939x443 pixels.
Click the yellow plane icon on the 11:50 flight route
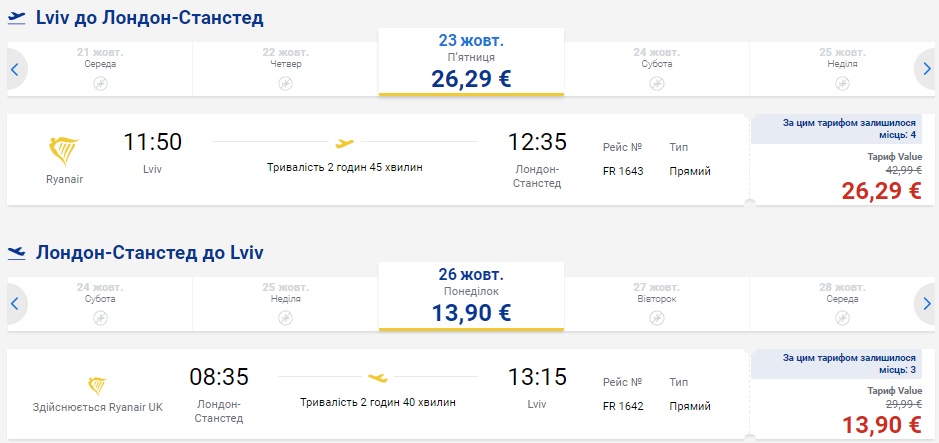345,142
